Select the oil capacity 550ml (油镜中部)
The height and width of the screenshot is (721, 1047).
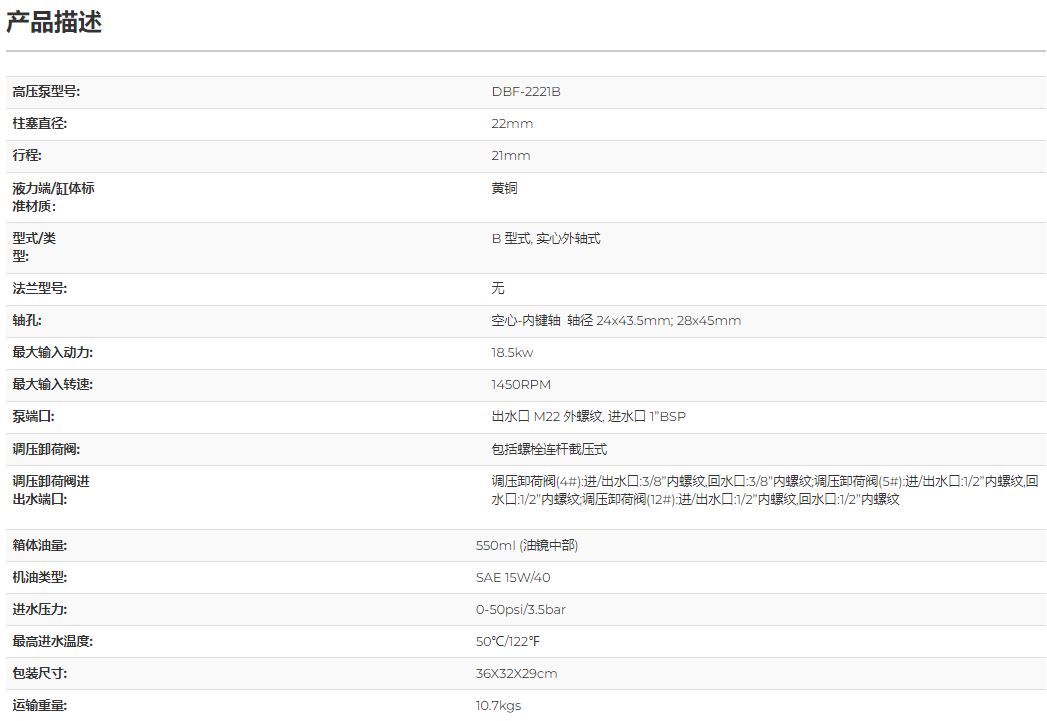(527, 546)
